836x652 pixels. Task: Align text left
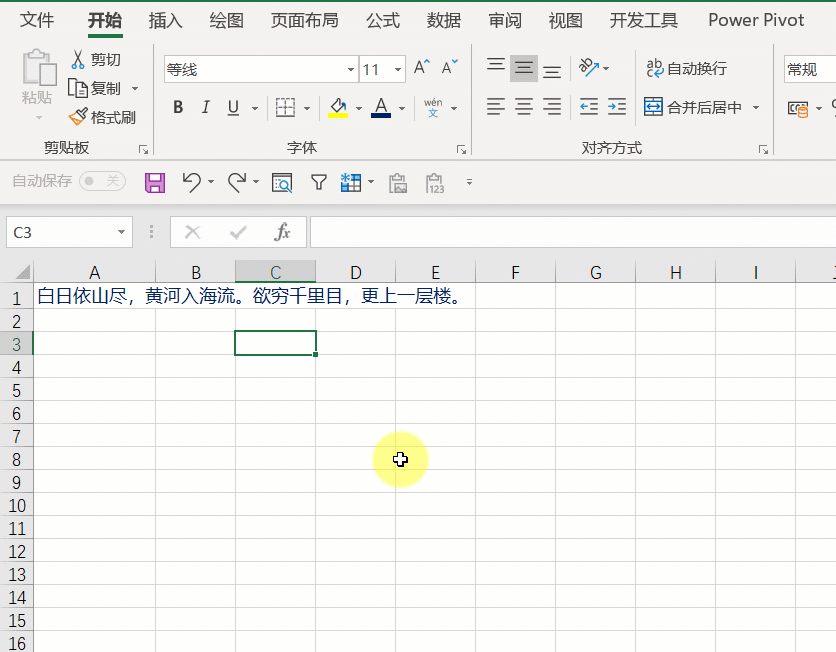point(496,107)
